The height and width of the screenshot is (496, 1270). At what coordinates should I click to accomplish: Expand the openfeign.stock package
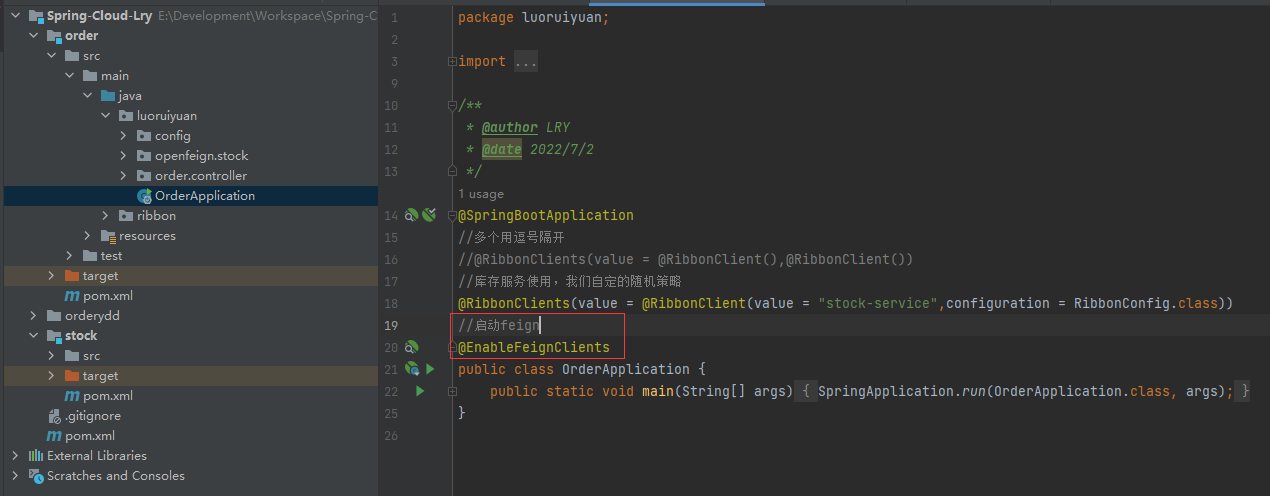click(123, 156)
